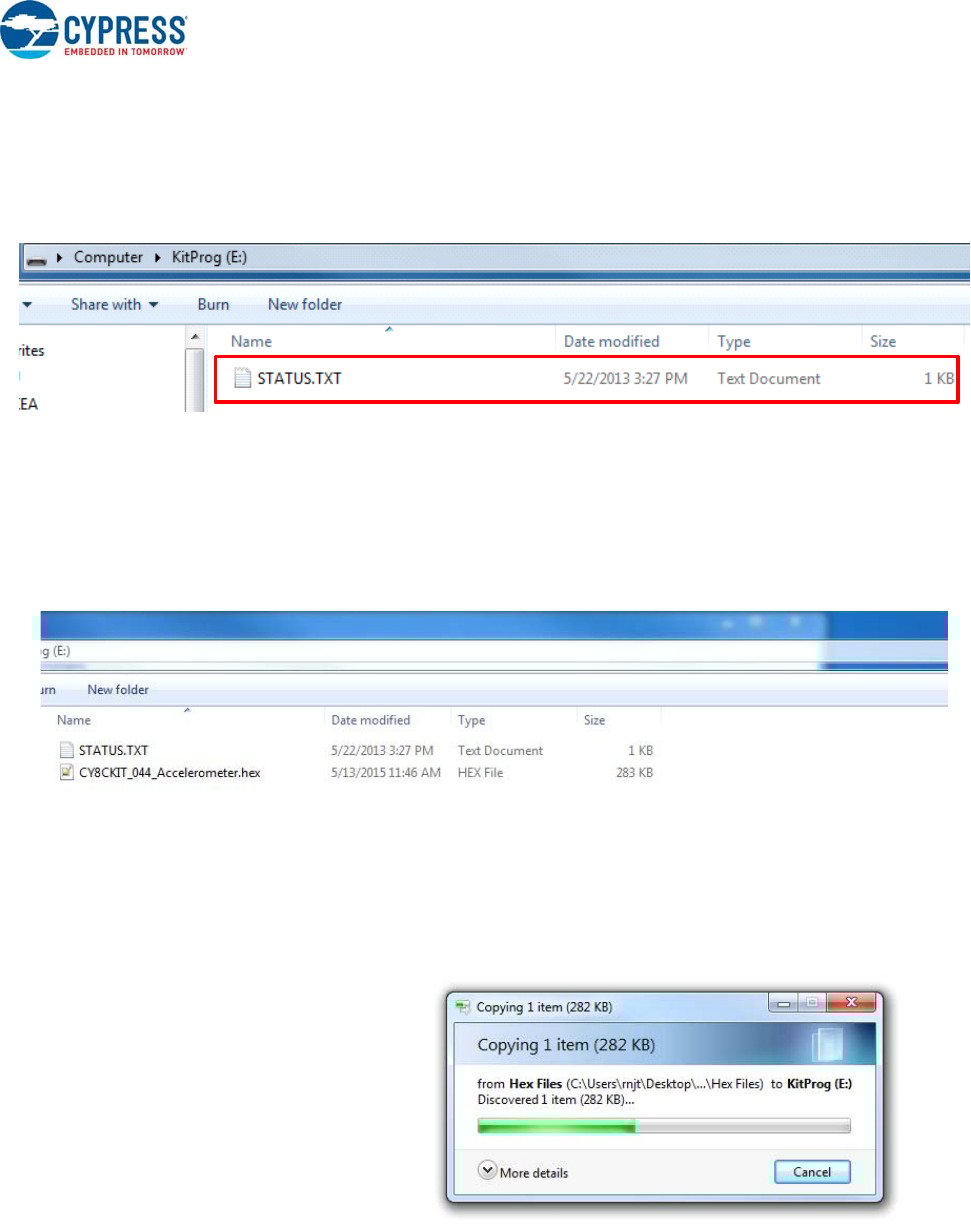Sort by Date modified column in top window
Image resolution: width=971 pixels, height=1226 pixels.
click(x=611, y=341)
